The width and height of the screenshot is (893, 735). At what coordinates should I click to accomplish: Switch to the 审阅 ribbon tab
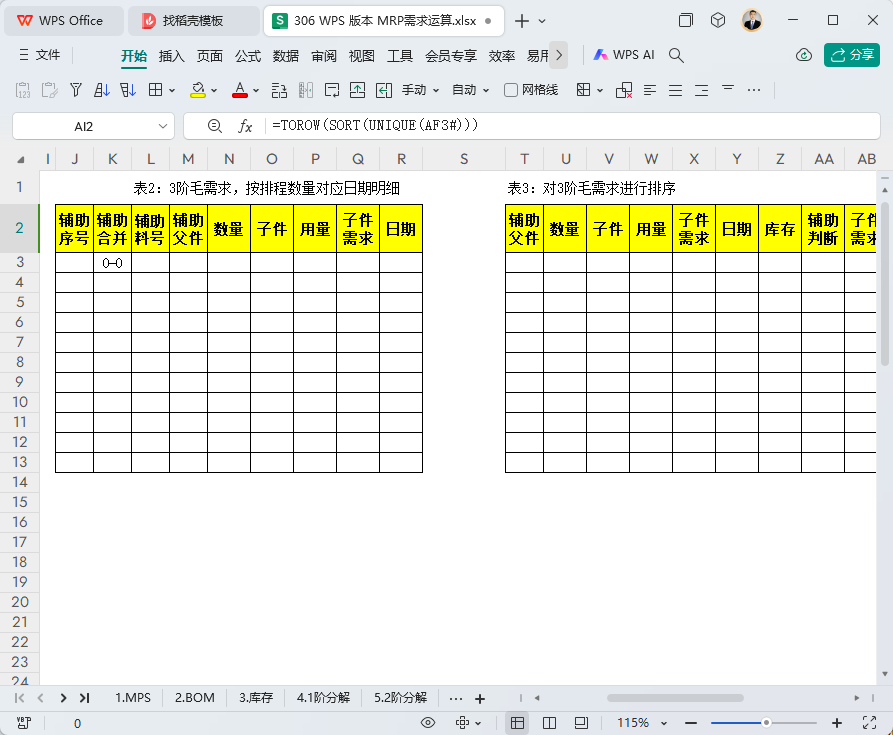(323, 56)
